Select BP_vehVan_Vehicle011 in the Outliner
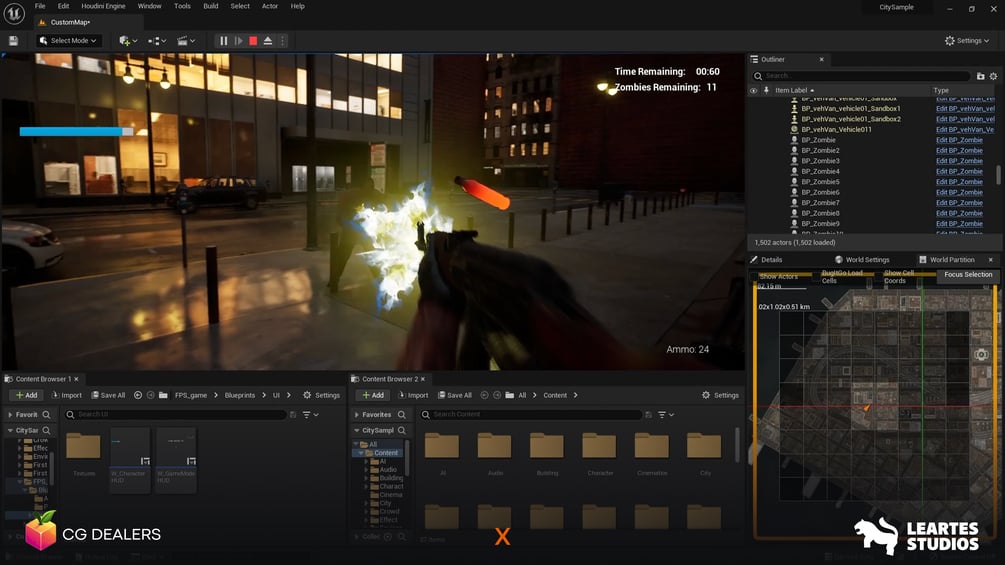This screenshot has height=565, width=1005. [836, 129]
